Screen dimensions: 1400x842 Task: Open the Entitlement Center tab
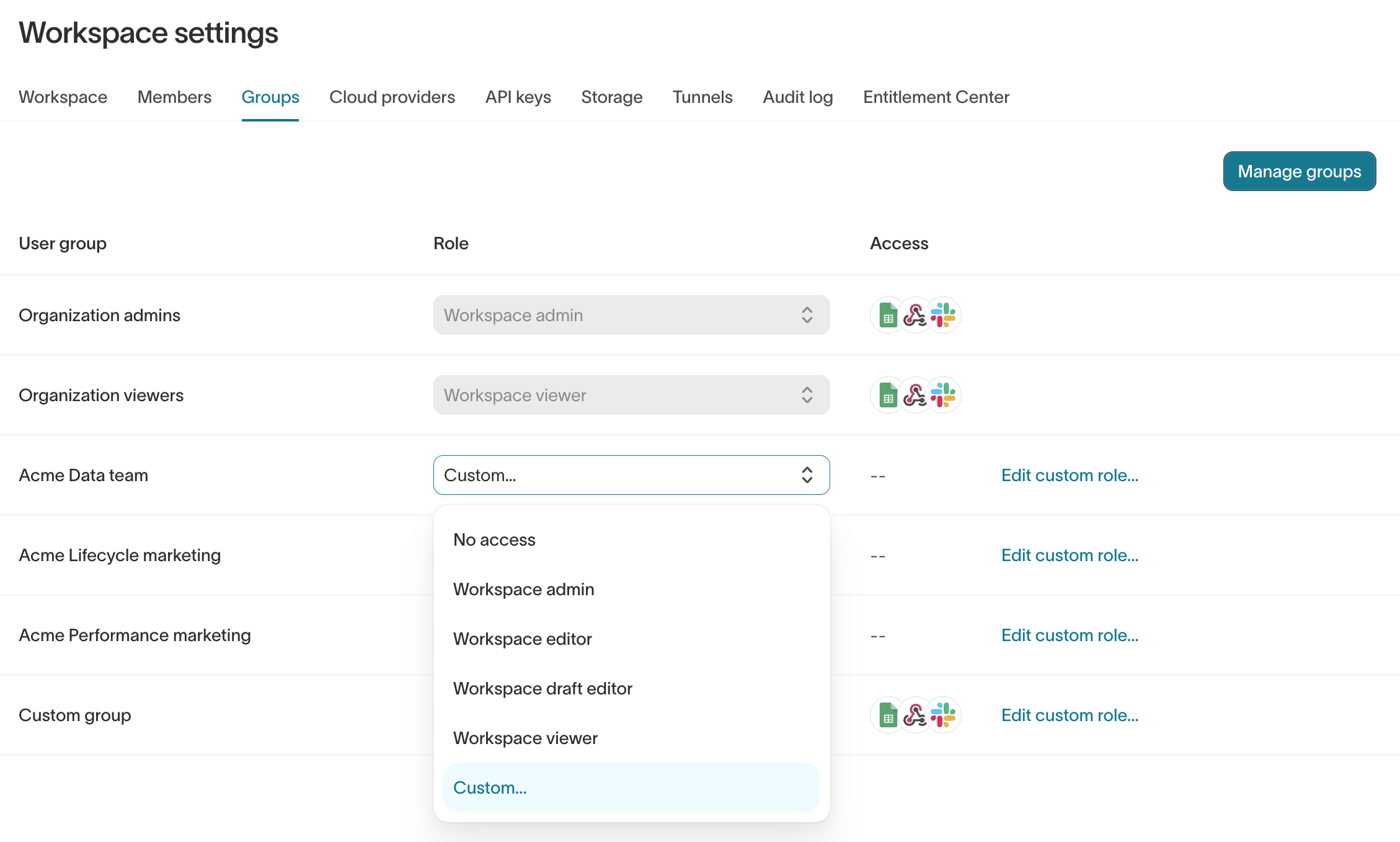[x=936, y=97]
